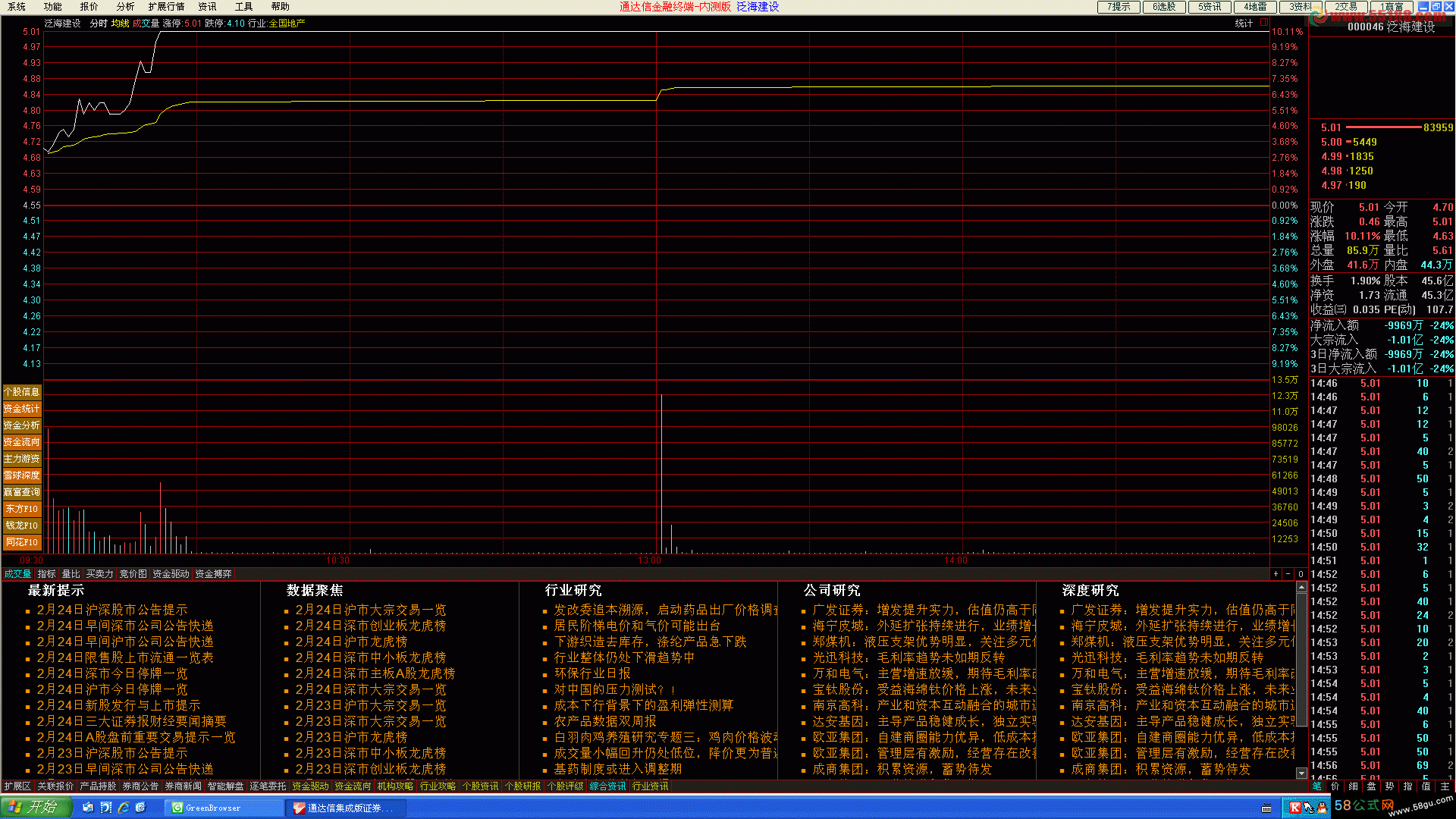Viewport: 1456px width, 819px height.
Task: Select the 细 detail tab
Action: tap(1354, 786)
